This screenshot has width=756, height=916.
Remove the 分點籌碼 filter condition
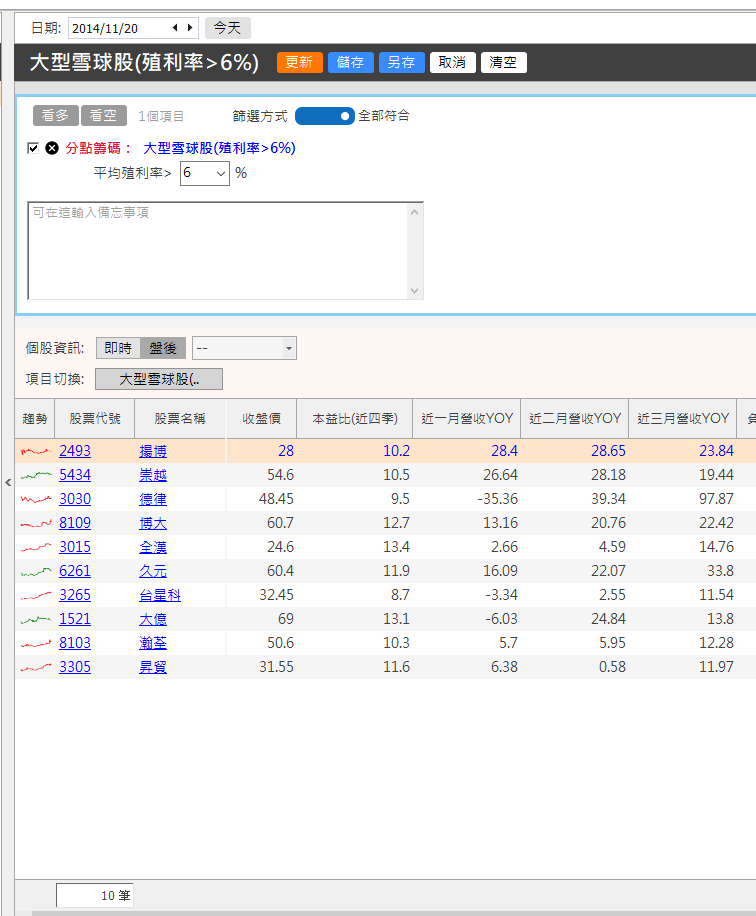point(52,148)
